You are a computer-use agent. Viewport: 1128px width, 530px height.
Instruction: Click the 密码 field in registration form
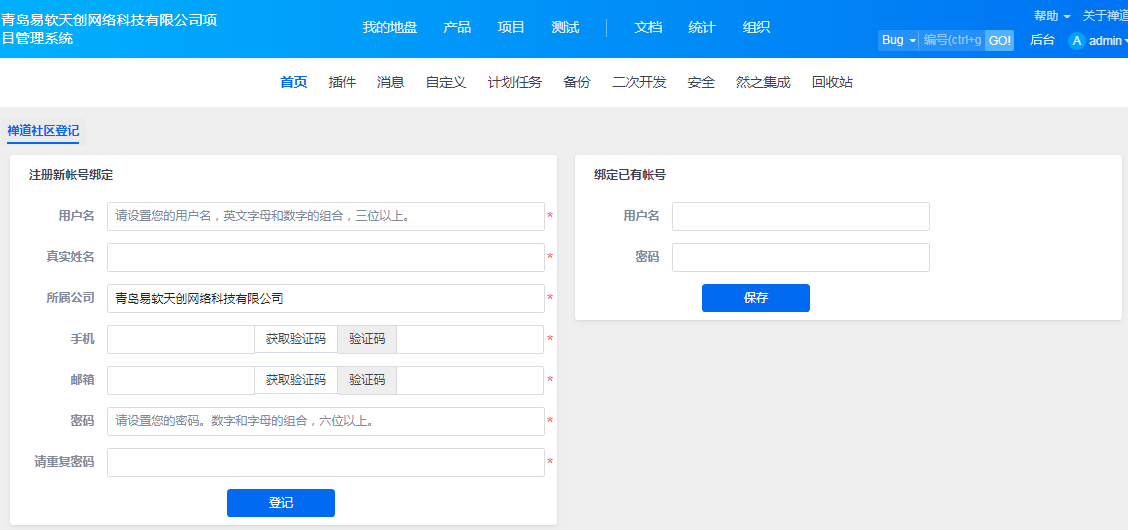point(326,421)
